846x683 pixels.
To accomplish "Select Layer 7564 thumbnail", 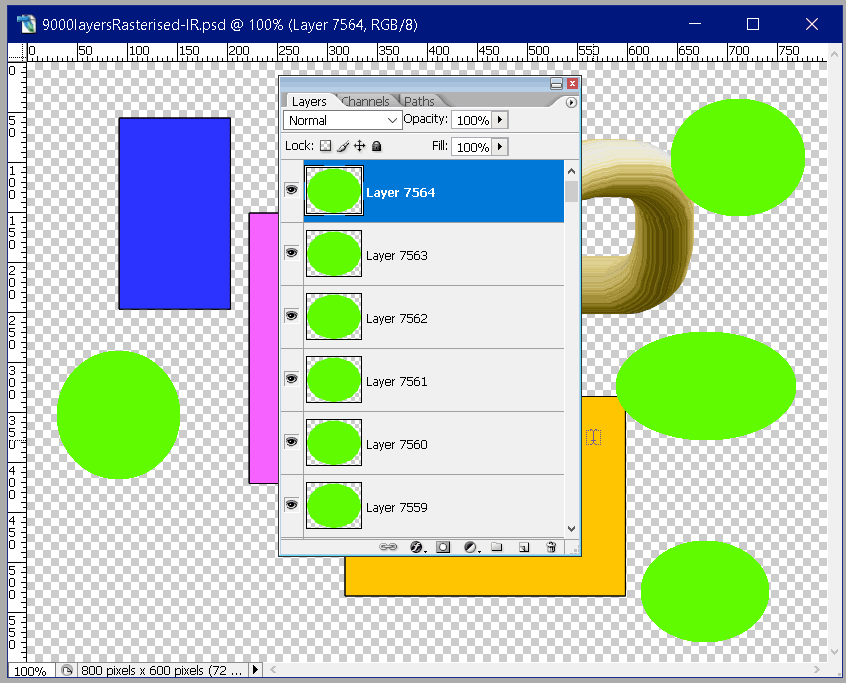I will 334,190.
